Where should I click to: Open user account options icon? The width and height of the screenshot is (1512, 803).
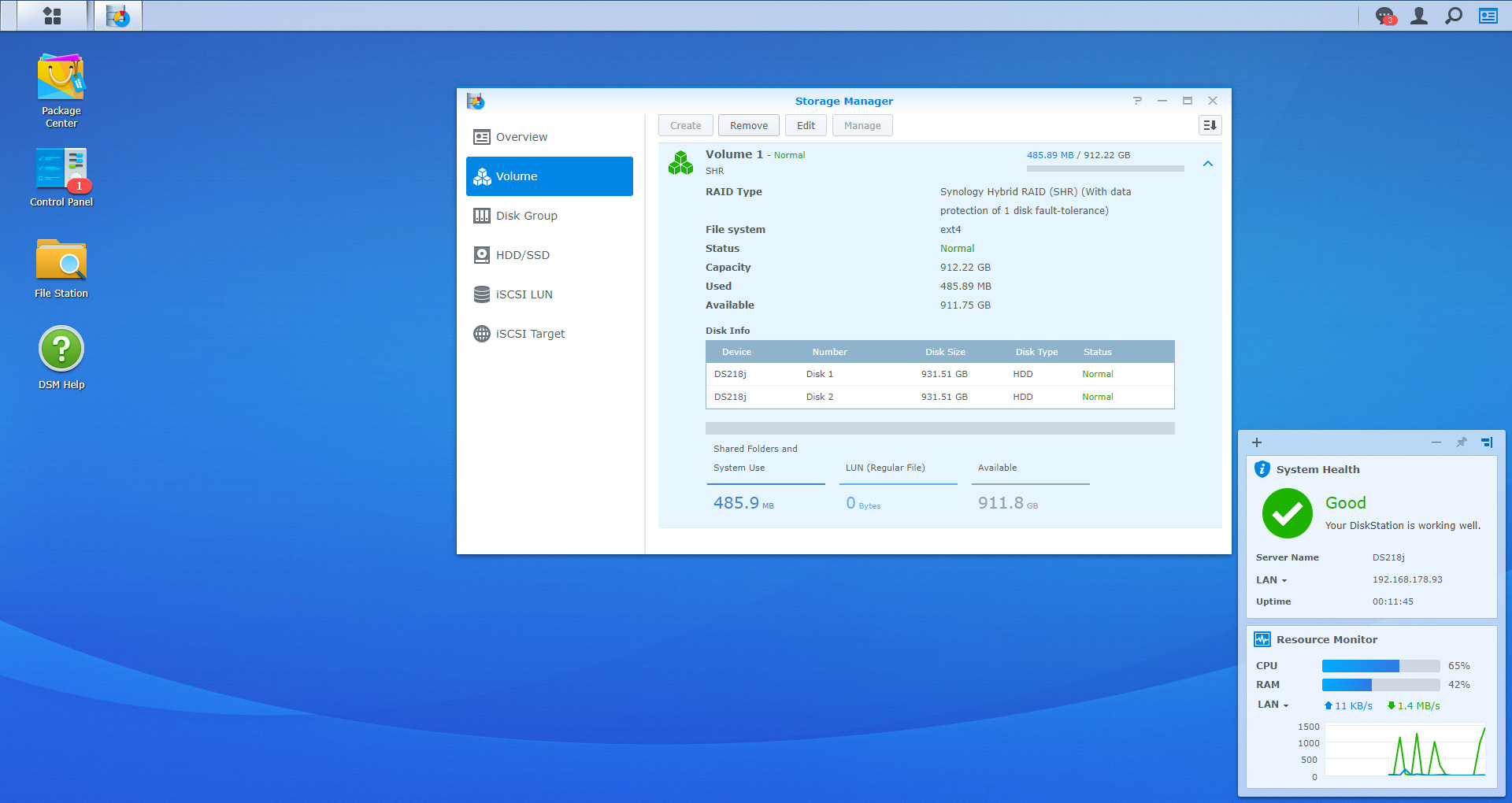pyautogui.click(x=1419, y=16)
